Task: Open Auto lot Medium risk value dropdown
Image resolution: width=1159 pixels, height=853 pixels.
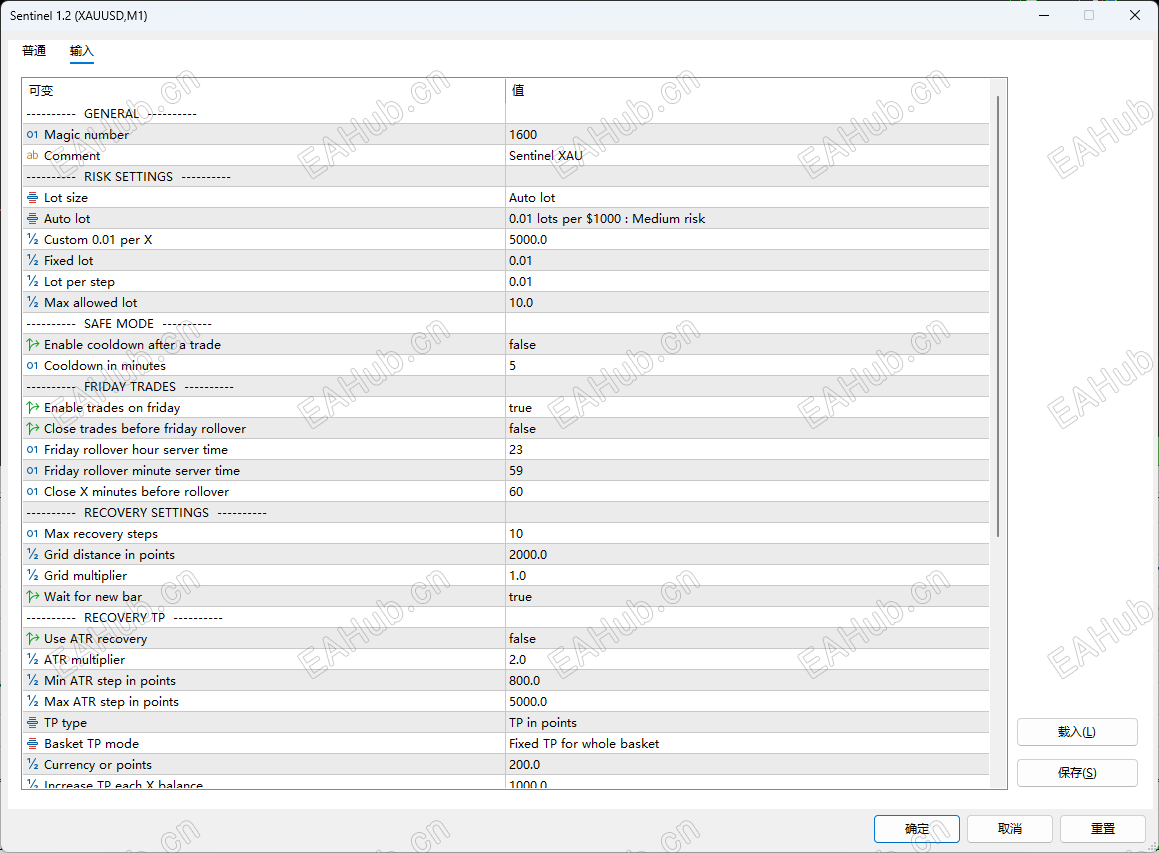Action: click(747, 219)
